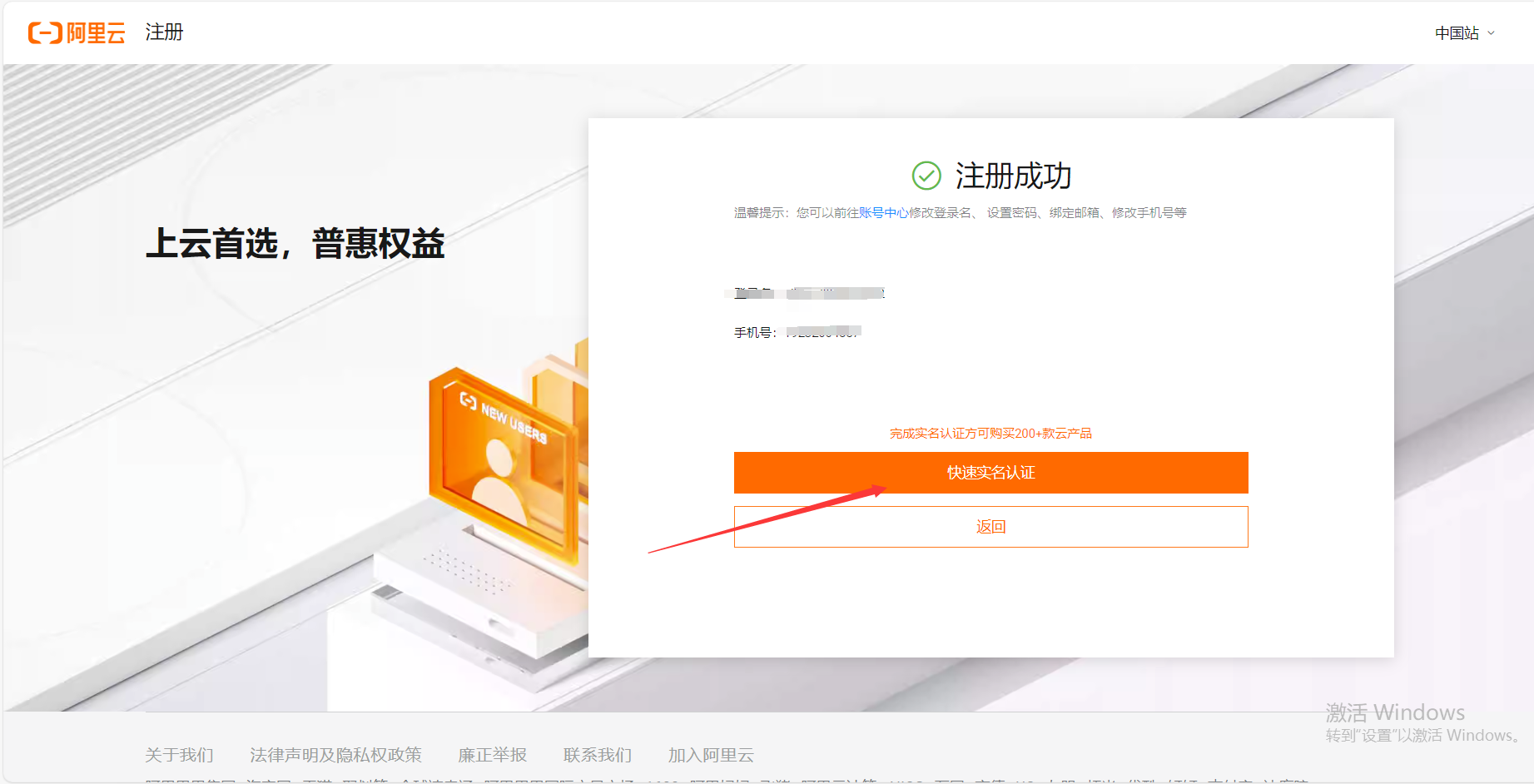The width and height of the screenshot is (1534, 784).
Task: Open the 联系我们 footer link
Action: (597, 755)
